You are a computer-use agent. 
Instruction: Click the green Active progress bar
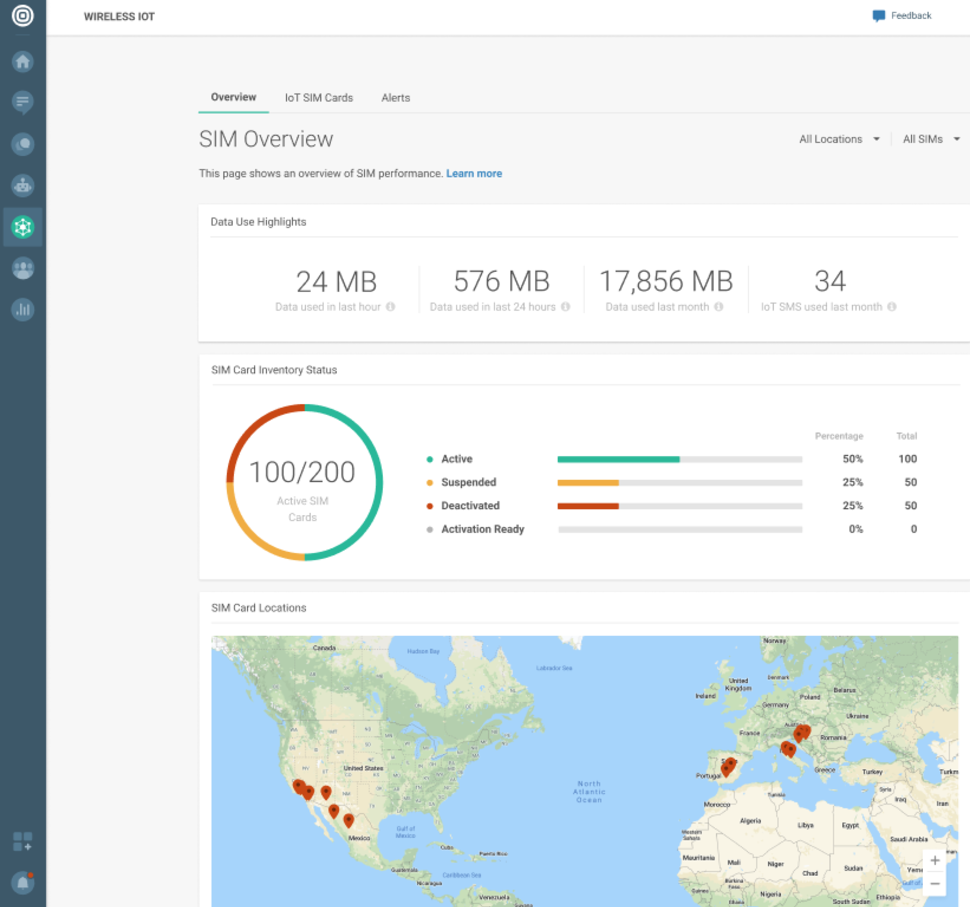(x=618, y=460)
